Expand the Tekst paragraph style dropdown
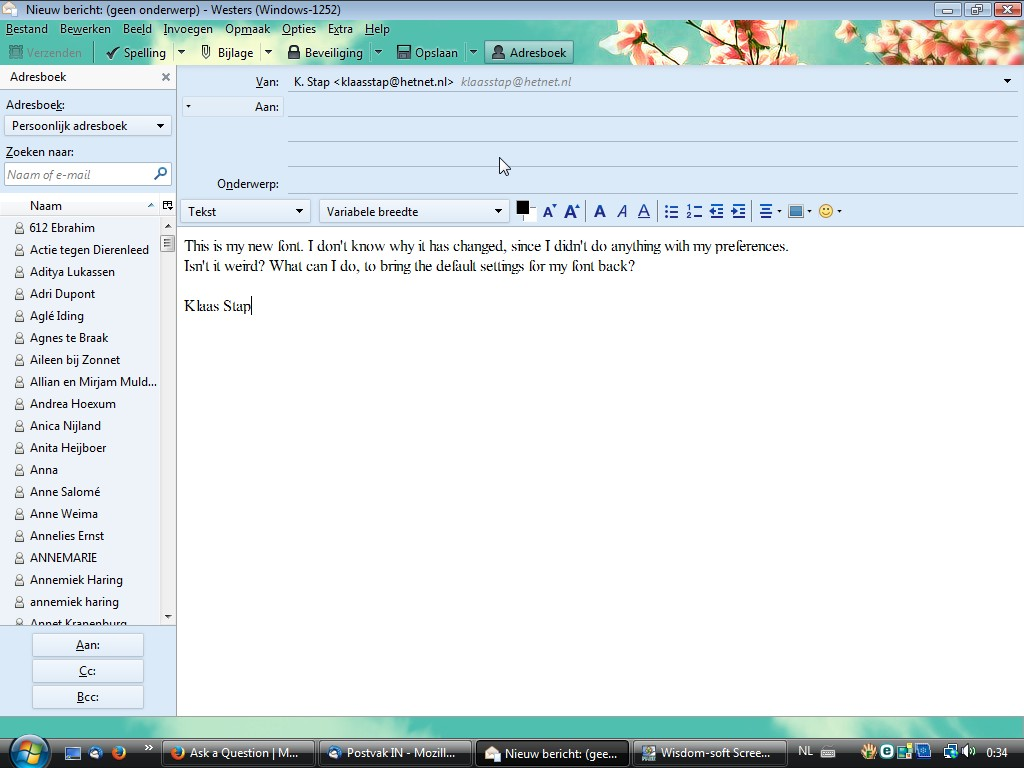Image resolution: width=1024 pixels, height=768 pixels. tap(245, 212)
